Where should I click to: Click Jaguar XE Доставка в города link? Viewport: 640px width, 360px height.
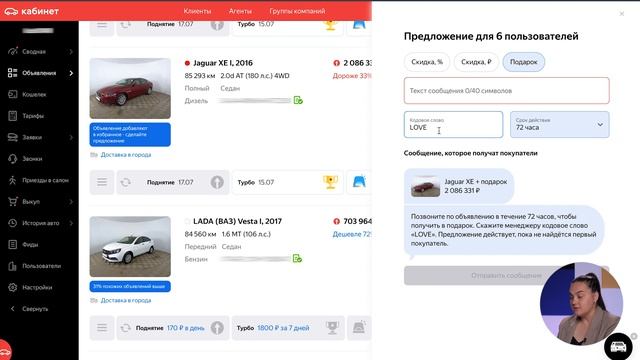126,155
